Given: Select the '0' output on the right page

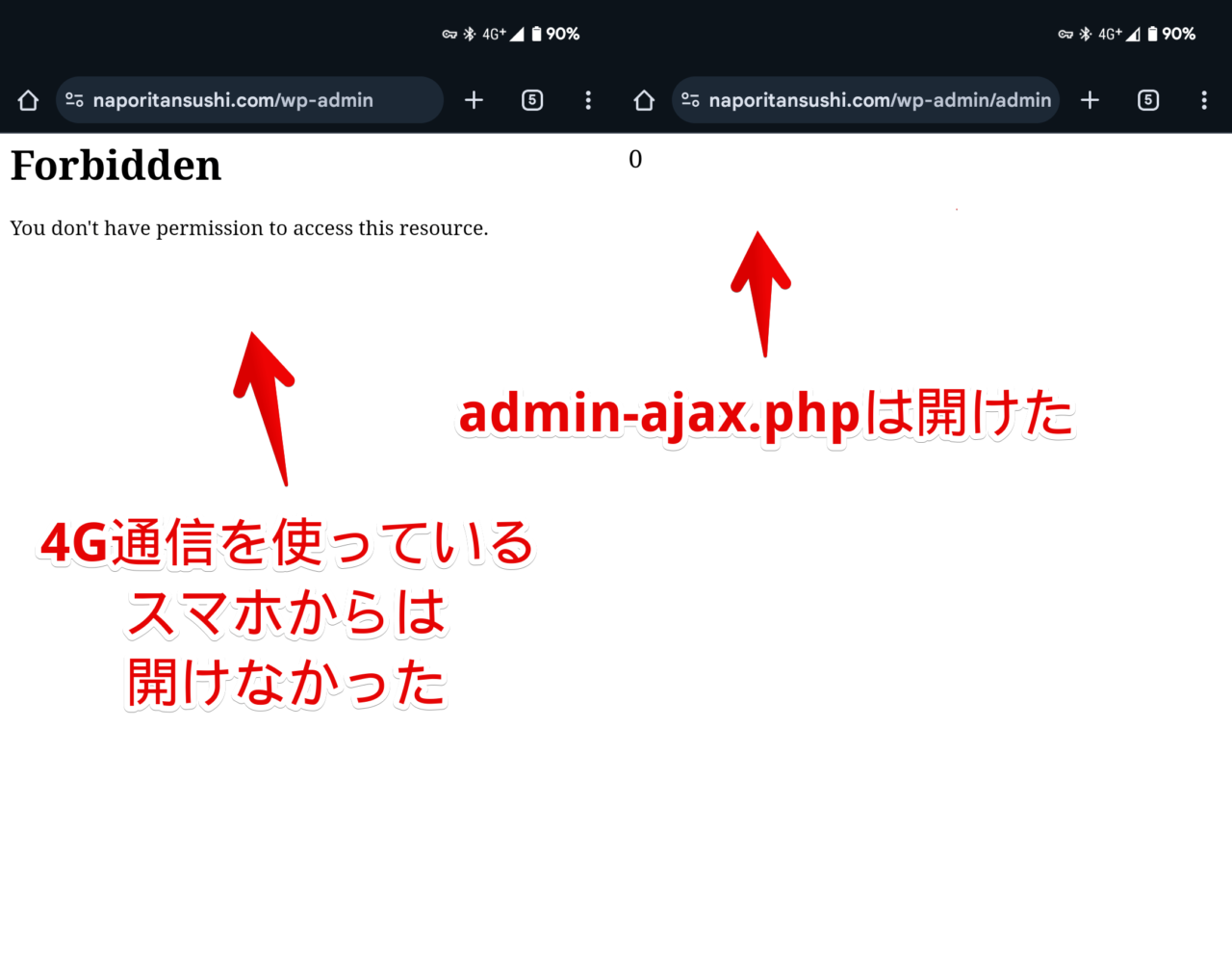Looking at the screenshot, I should 635,159.
